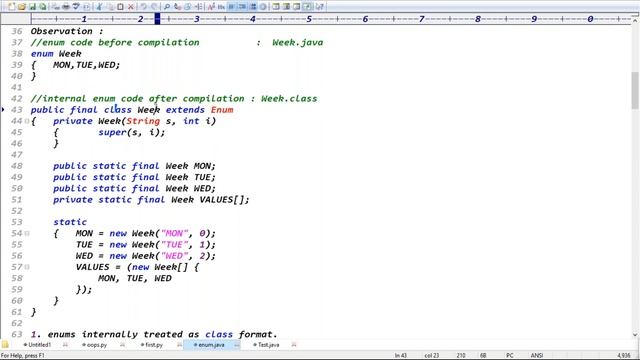Viewport: 640px width, 360px height.
Task: Toggle the Word Wrap toolbar button
Action: pos(231,7)
